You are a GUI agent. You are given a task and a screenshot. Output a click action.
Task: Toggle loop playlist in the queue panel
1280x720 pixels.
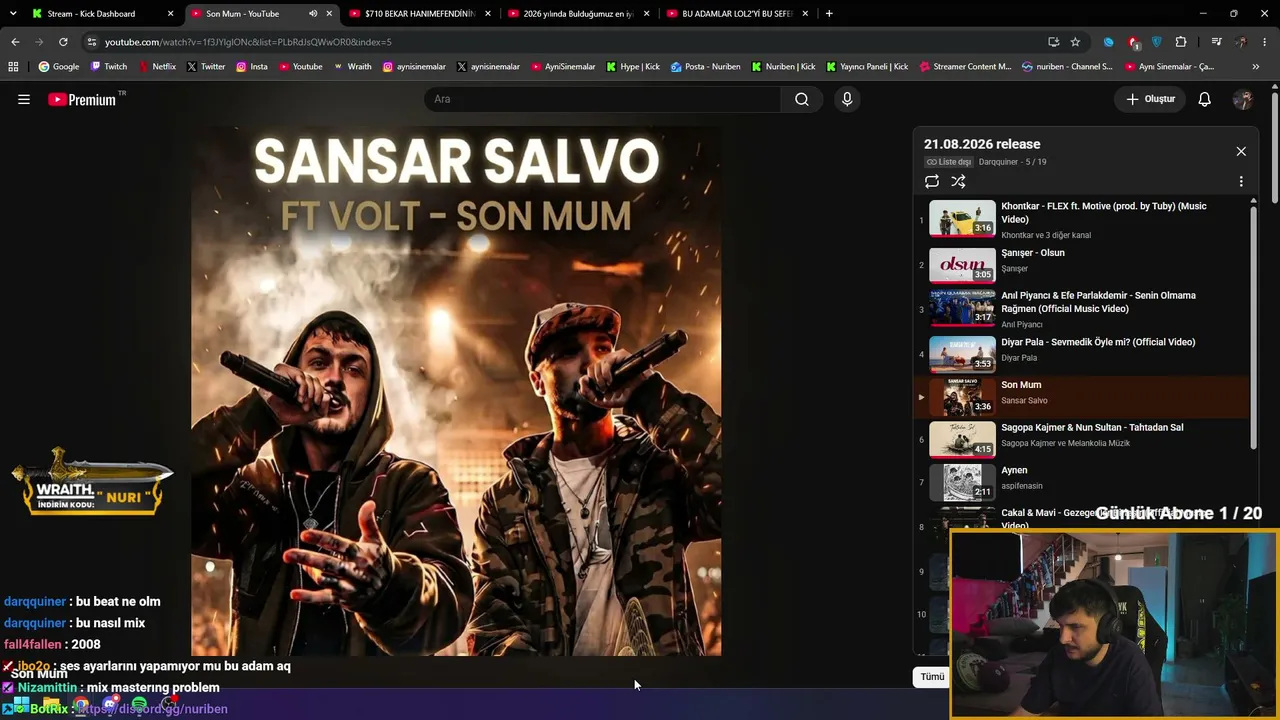(x=932, y=181)
